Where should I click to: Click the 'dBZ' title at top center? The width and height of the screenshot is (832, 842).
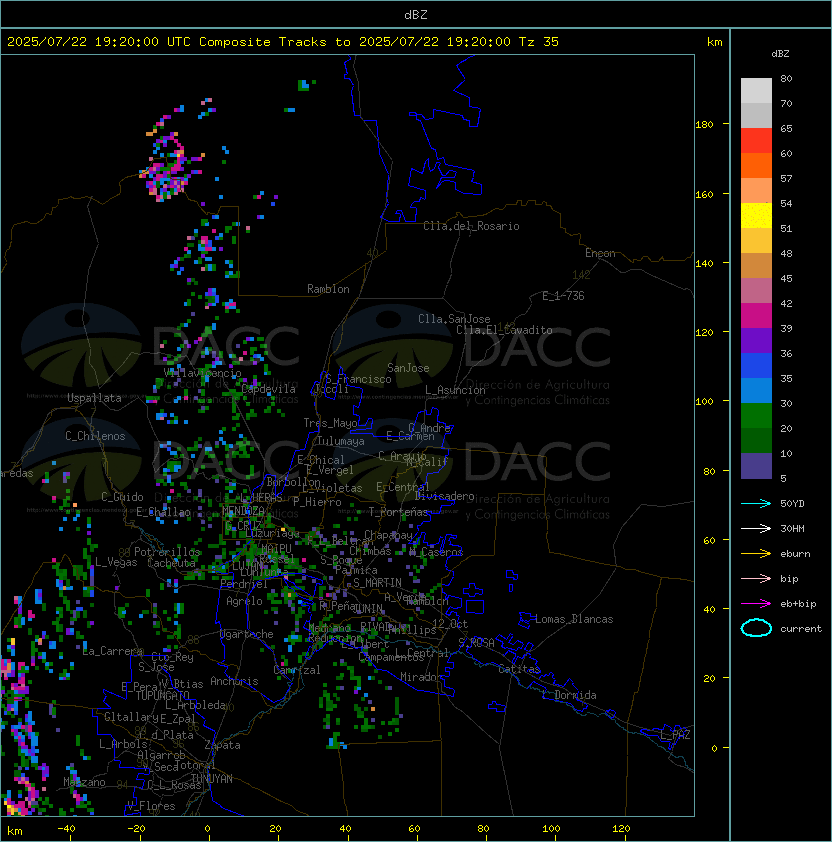(x=416, y=15)
